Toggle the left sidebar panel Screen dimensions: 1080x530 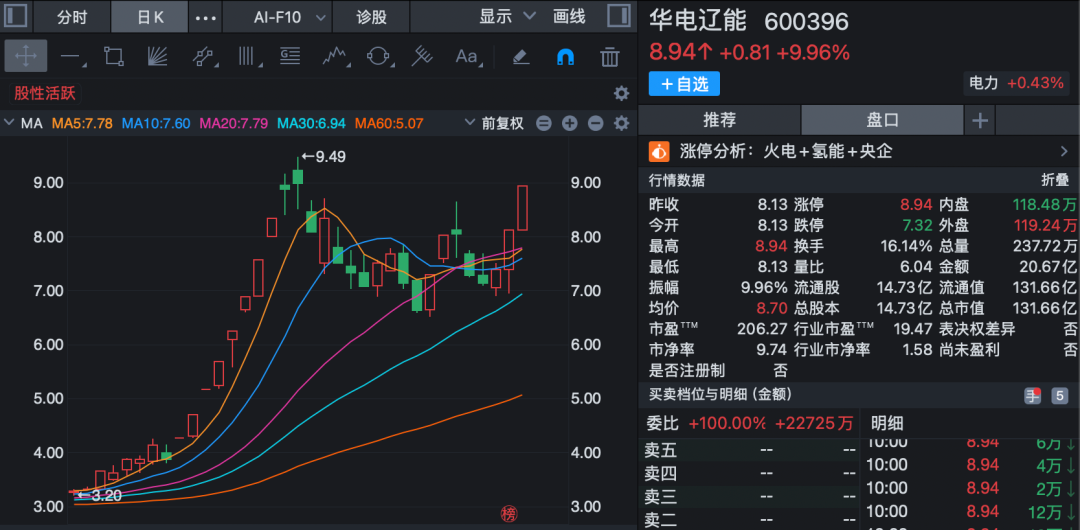pyautogui.click(x=17, y=17)
